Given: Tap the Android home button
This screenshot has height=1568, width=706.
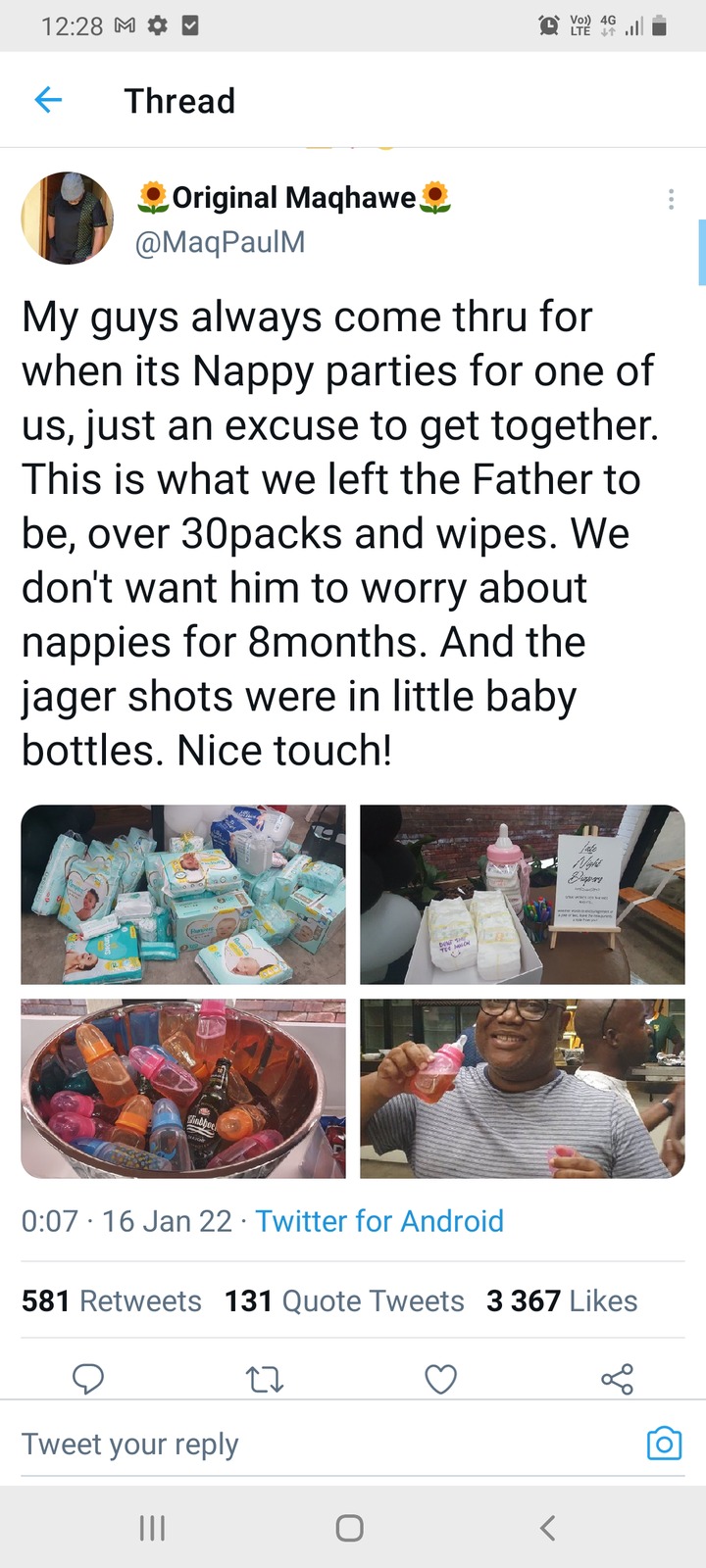Looking at the screenshot, I should point(350,1528).
